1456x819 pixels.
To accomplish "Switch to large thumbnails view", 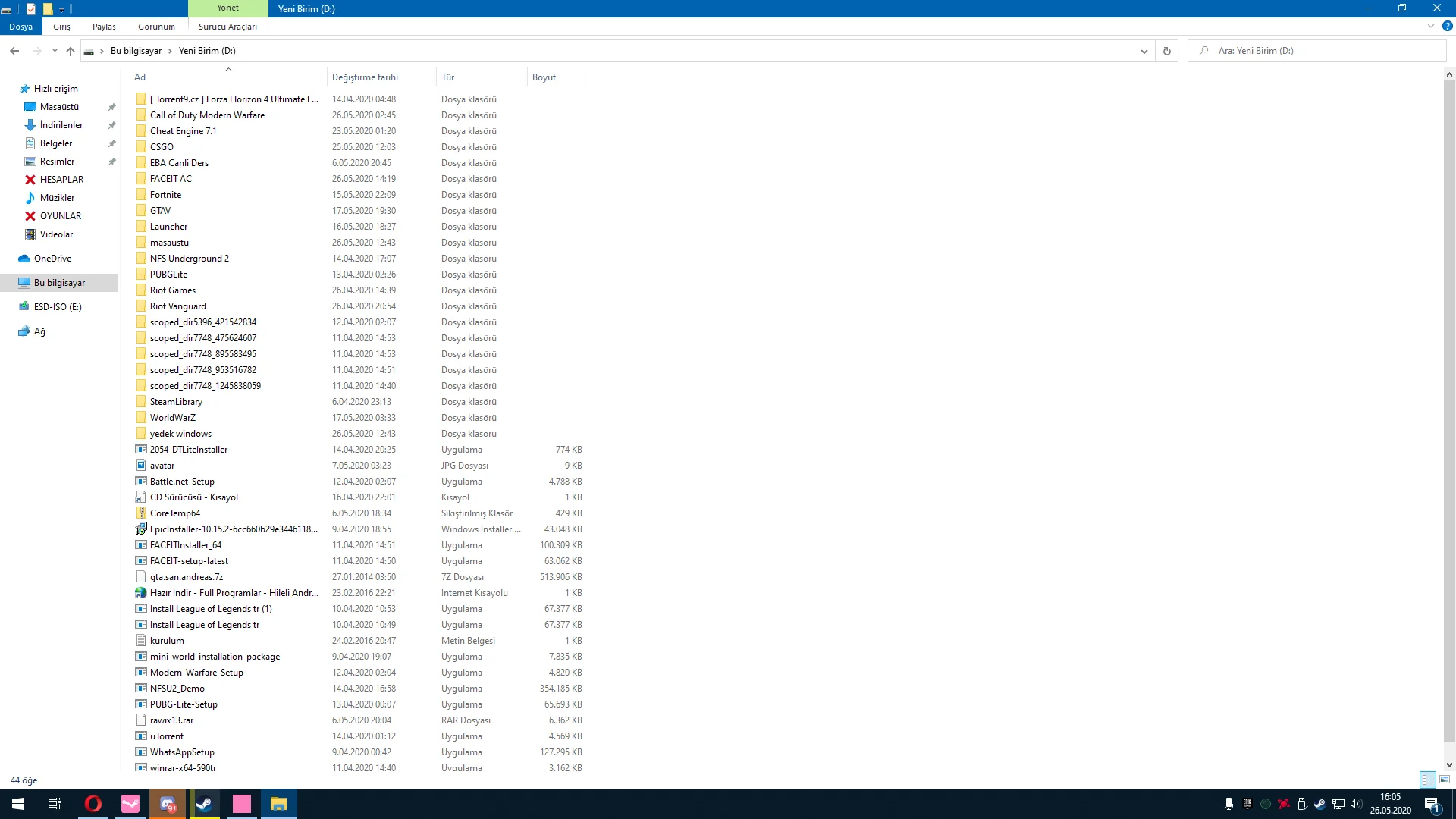I will point(1445,780).
